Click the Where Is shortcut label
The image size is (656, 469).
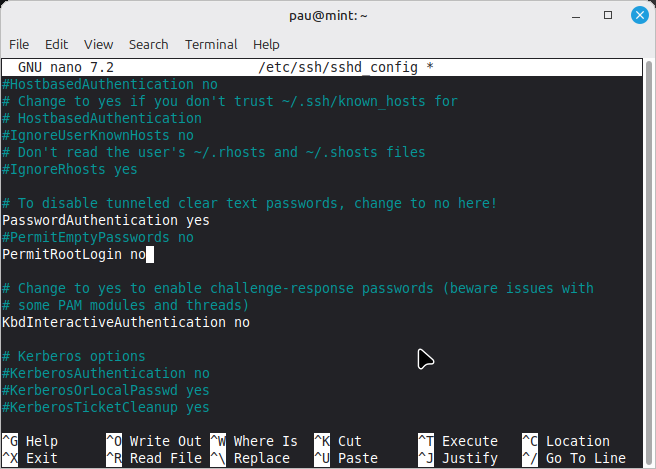click(x=265, y=441)
